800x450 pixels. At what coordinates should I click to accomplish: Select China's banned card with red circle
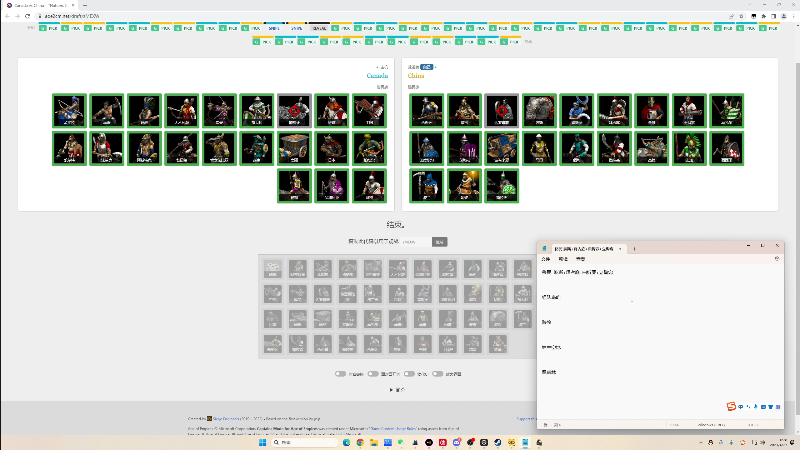tap(502, 111)
